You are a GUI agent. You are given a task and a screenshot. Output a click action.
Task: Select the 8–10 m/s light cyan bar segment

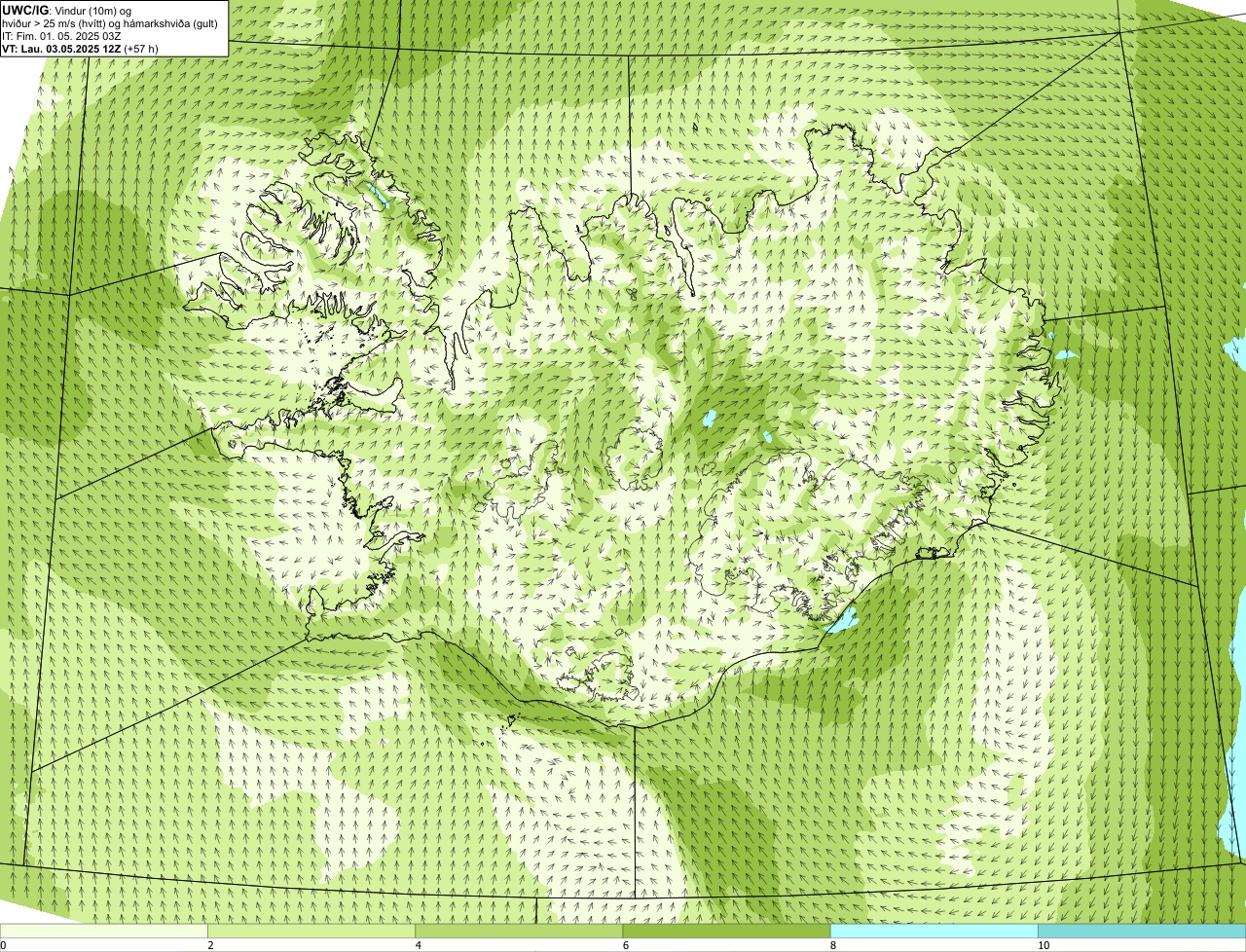click(934, 932)
